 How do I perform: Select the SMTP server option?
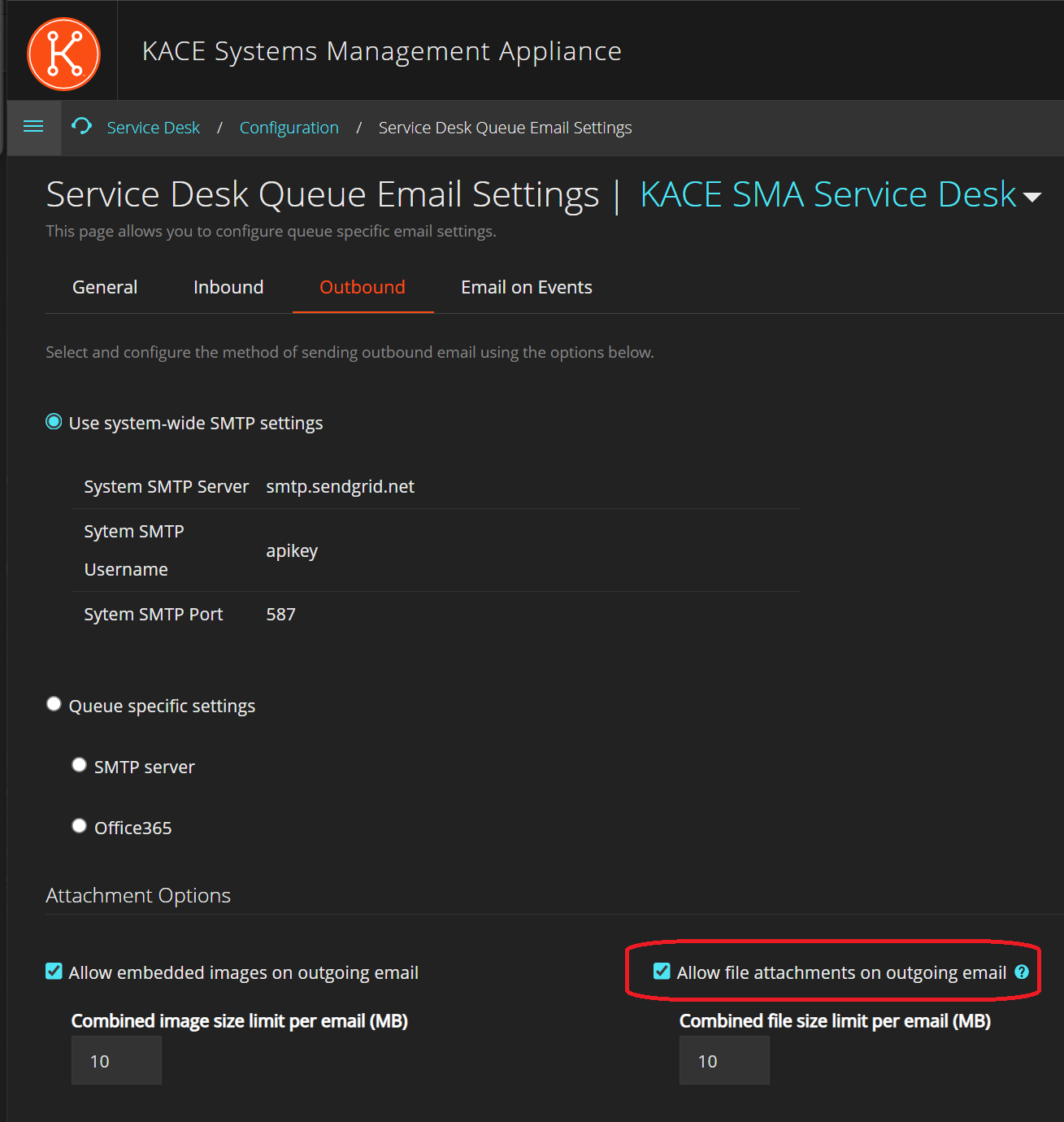click(79, 764)
